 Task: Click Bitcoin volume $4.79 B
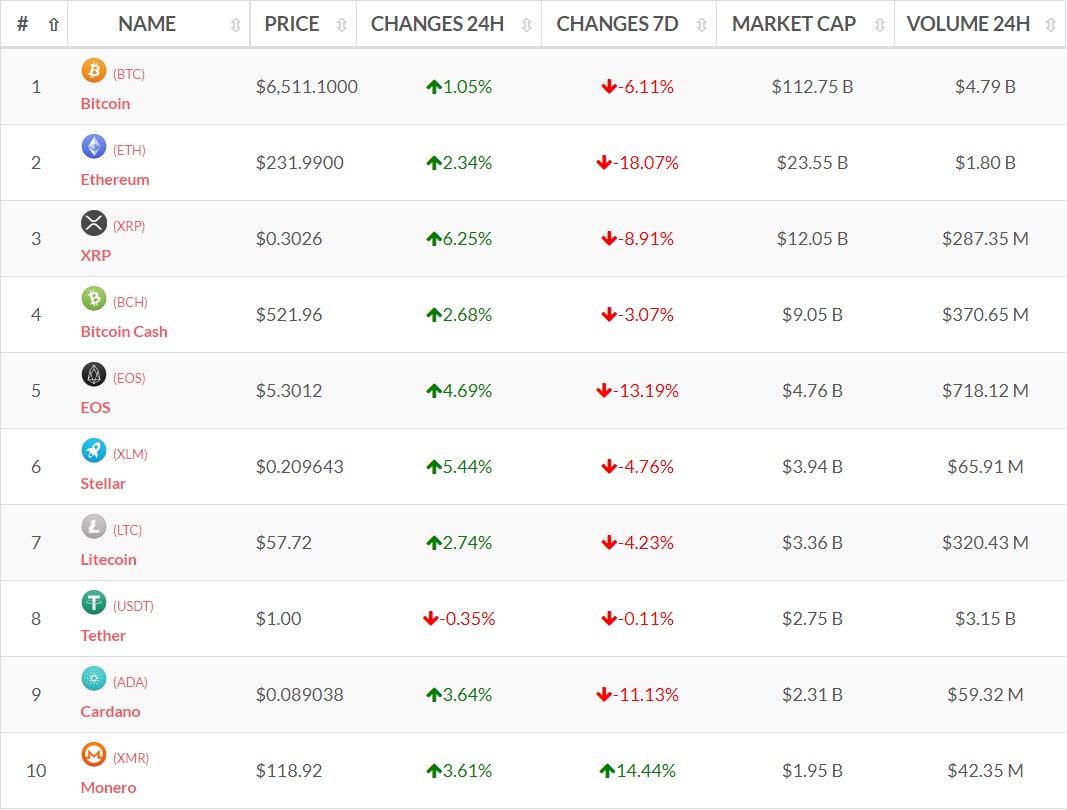[x=985, y=87]
